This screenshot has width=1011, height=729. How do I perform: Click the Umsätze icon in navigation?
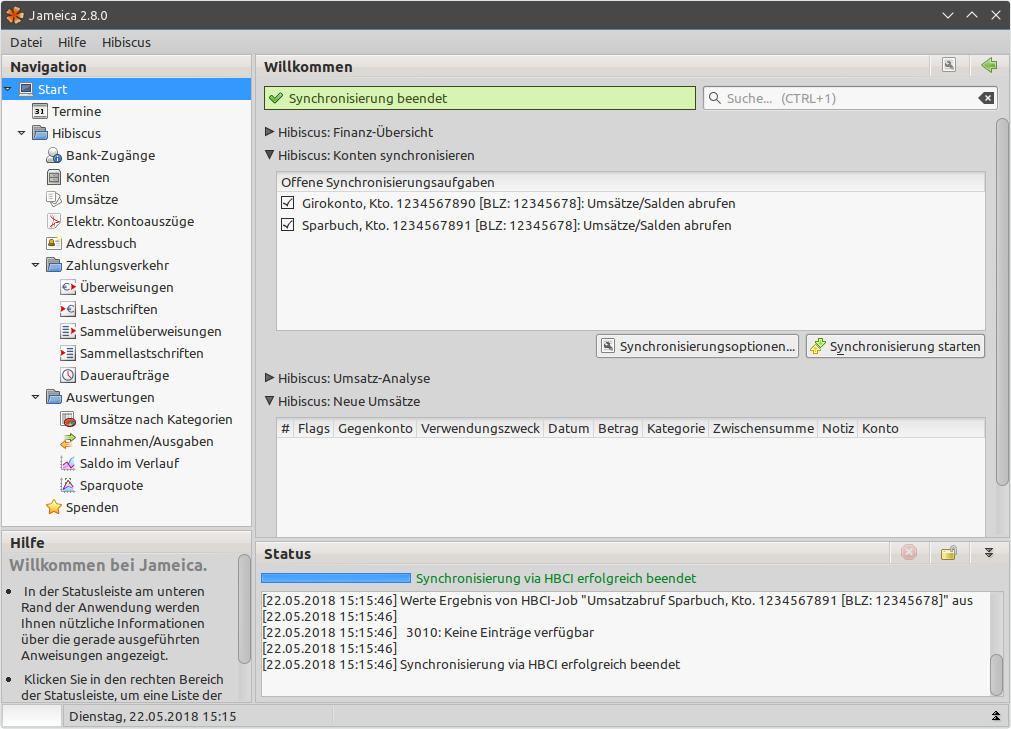54,199
